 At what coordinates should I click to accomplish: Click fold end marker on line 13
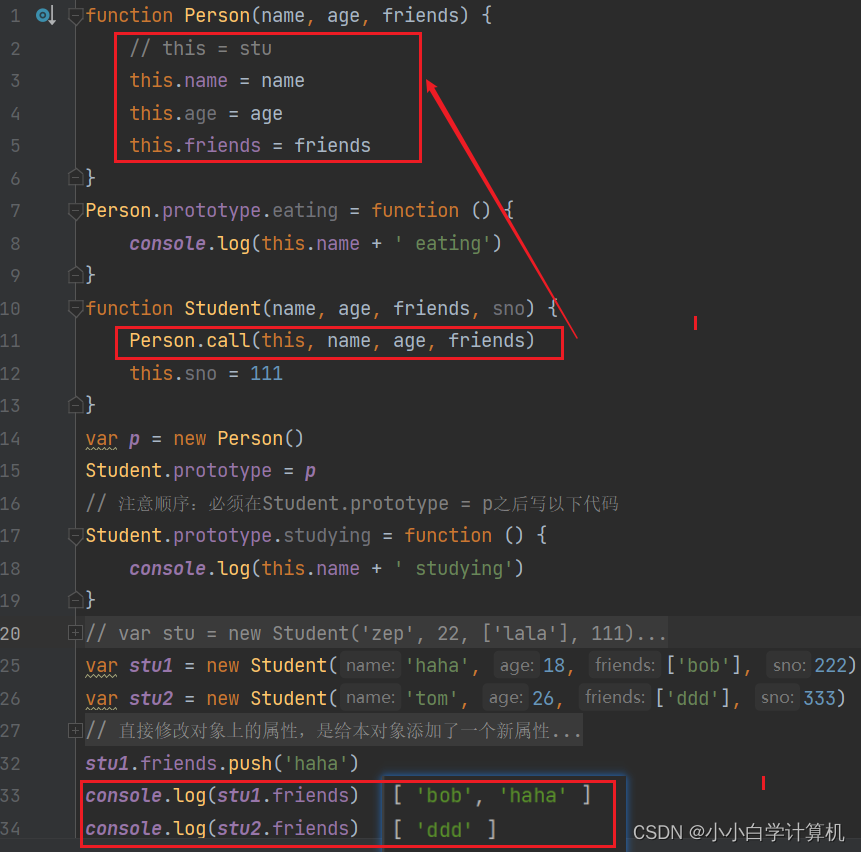75,405
